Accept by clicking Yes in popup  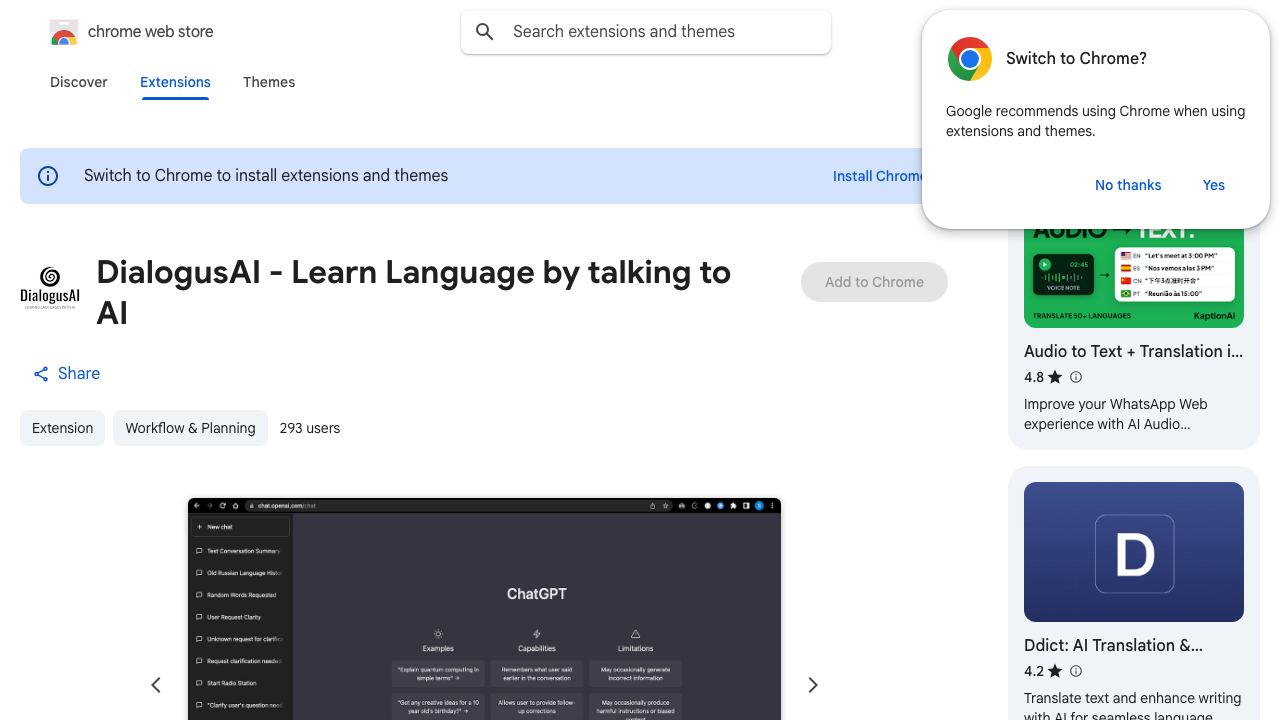click(1214, 185)
